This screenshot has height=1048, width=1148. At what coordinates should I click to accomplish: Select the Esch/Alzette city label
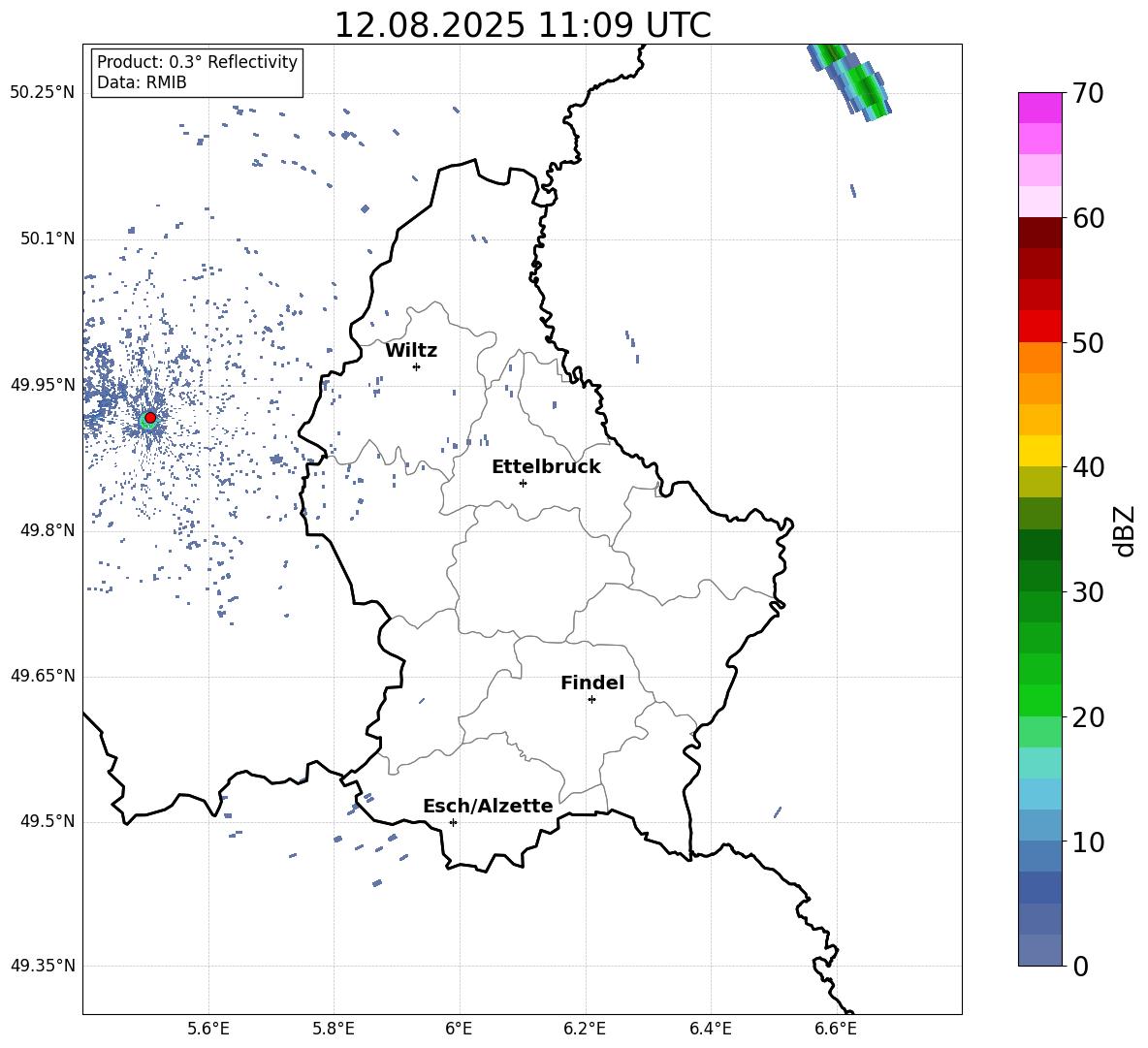[x=488, y=807]
